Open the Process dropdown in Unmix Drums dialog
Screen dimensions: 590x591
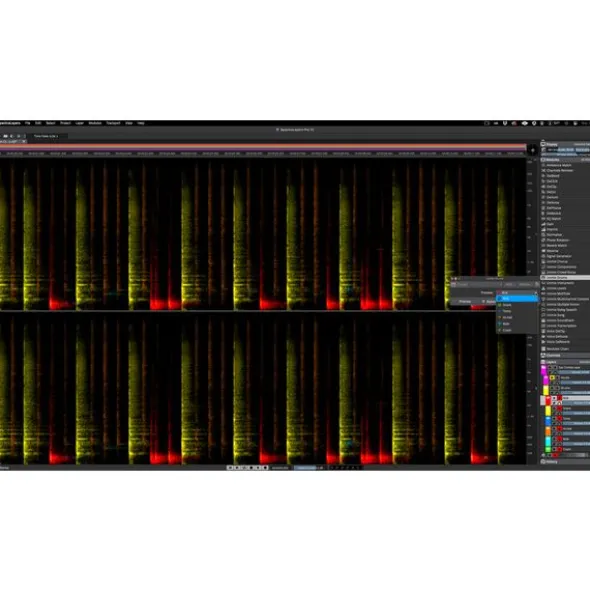coord(517,292)
